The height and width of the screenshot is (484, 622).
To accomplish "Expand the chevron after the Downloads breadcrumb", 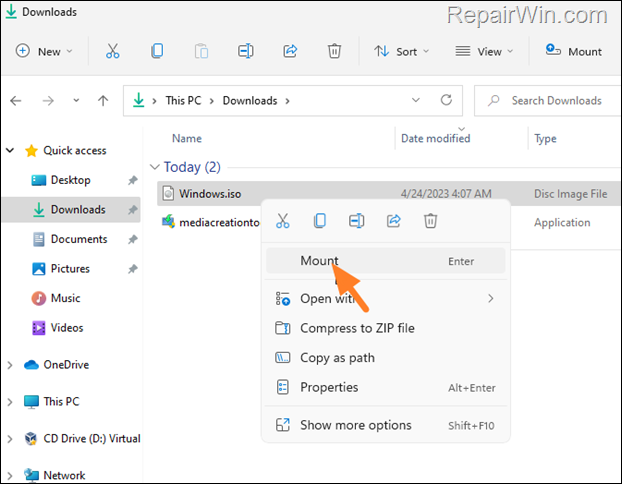I will (288, 101).
